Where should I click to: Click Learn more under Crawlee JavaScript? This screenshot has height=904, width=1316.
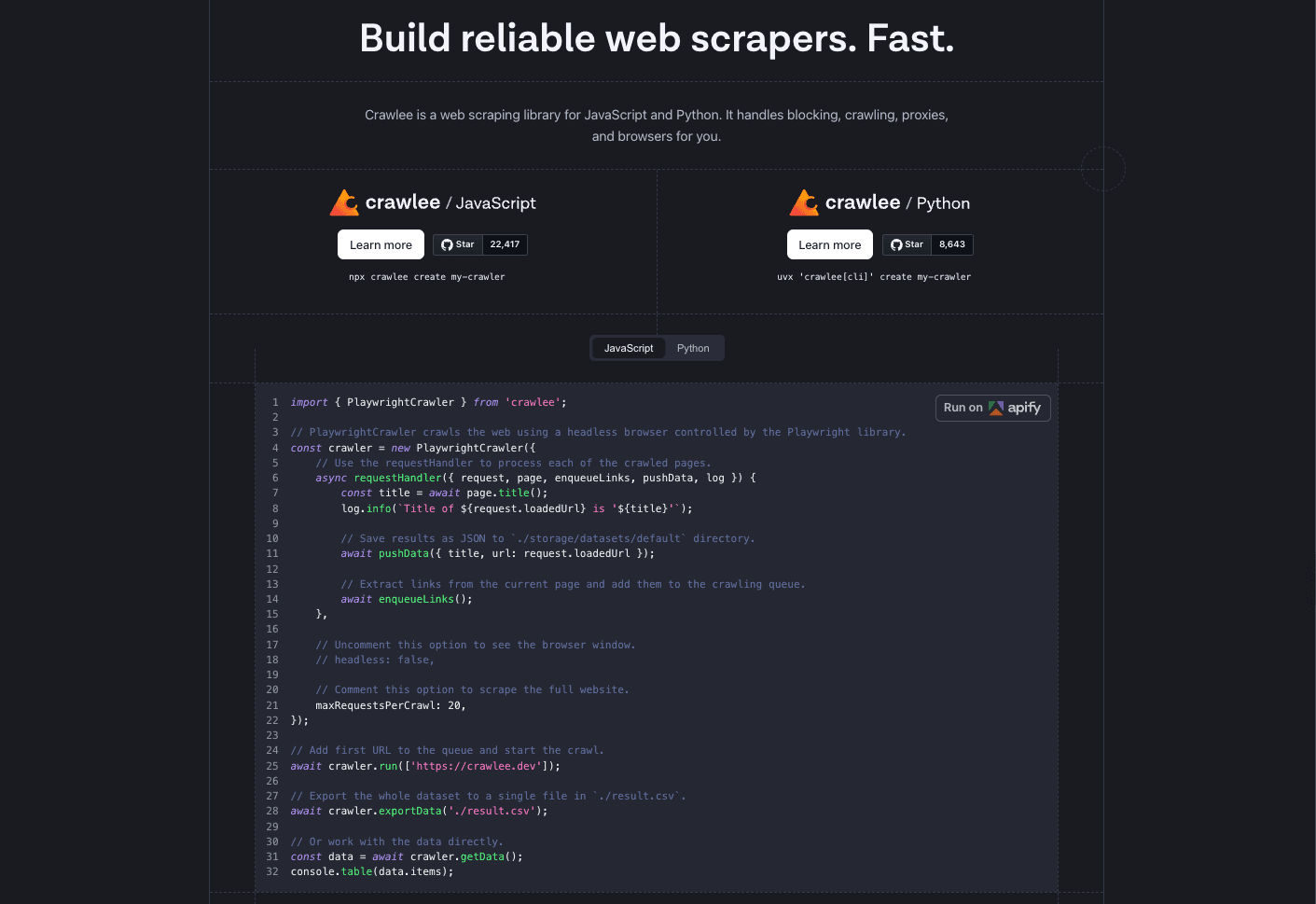381,244
